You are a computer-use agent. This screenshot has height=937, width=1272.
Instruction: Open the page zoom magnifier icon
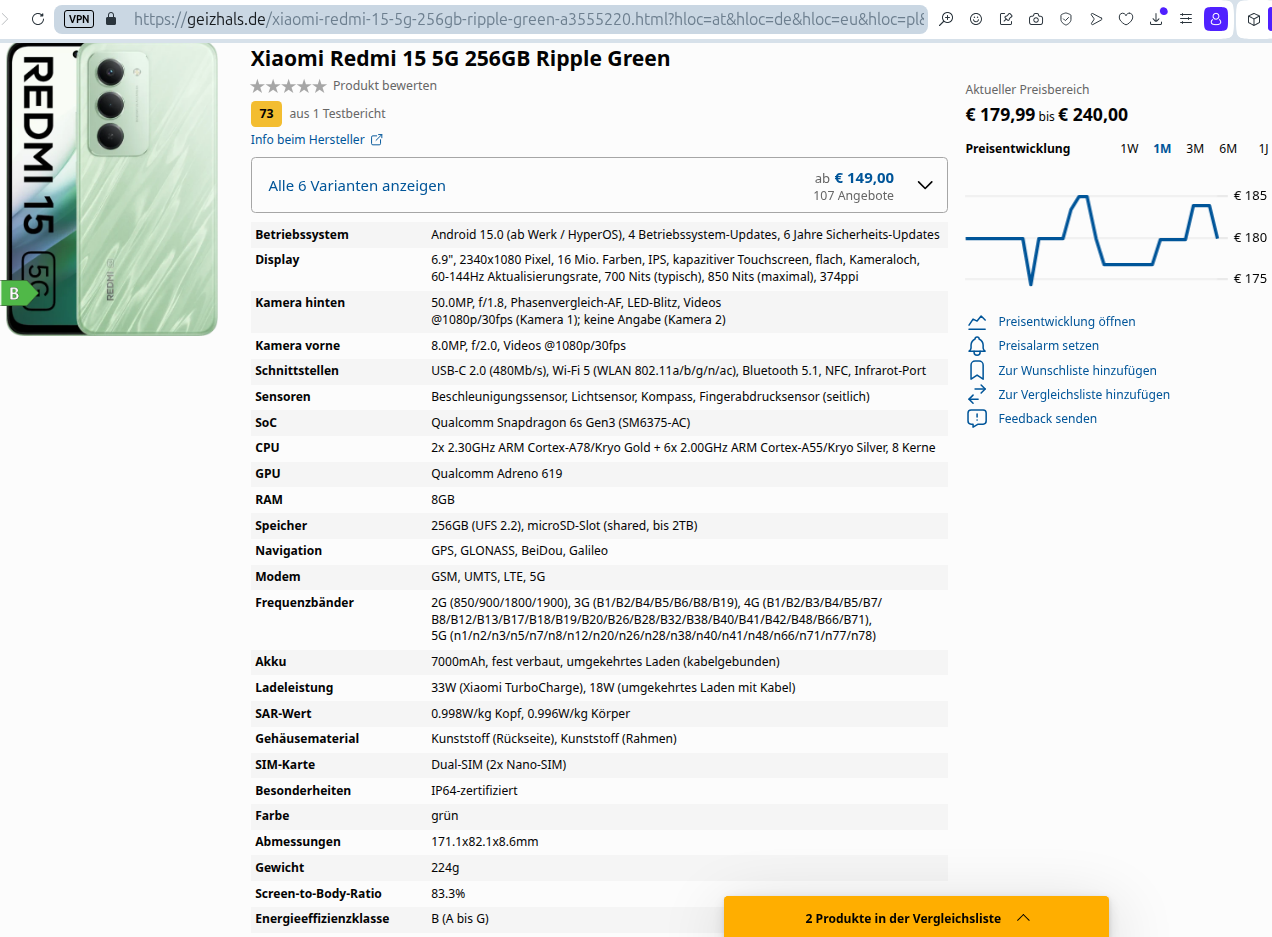point(946,18)
